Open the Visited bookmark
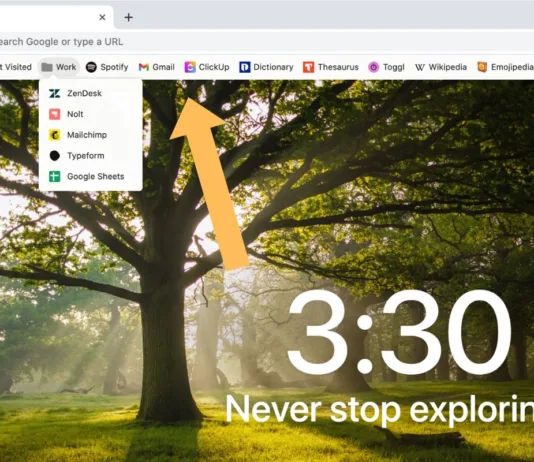 pos(16,67)
